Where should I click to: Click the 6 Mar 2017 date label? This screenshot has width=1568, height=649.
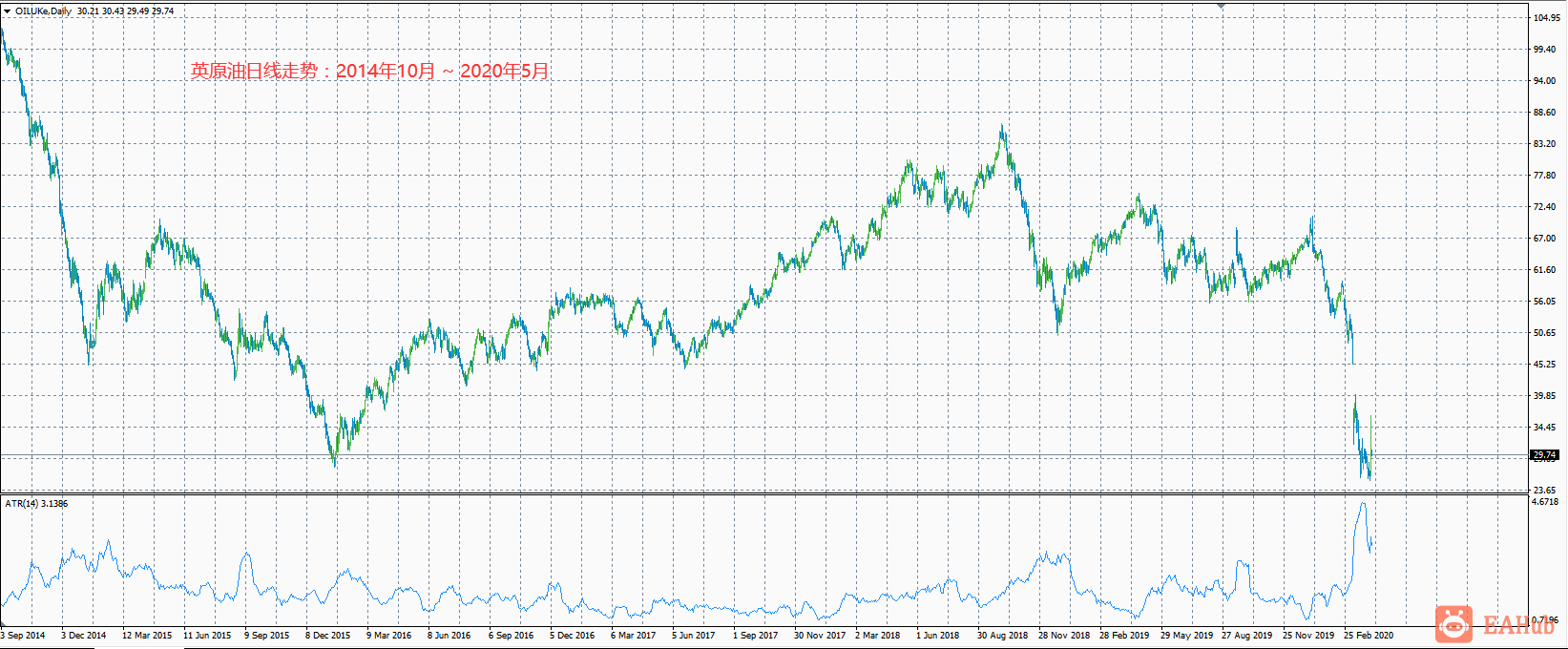pyautogui.click(x=634, y=635)
